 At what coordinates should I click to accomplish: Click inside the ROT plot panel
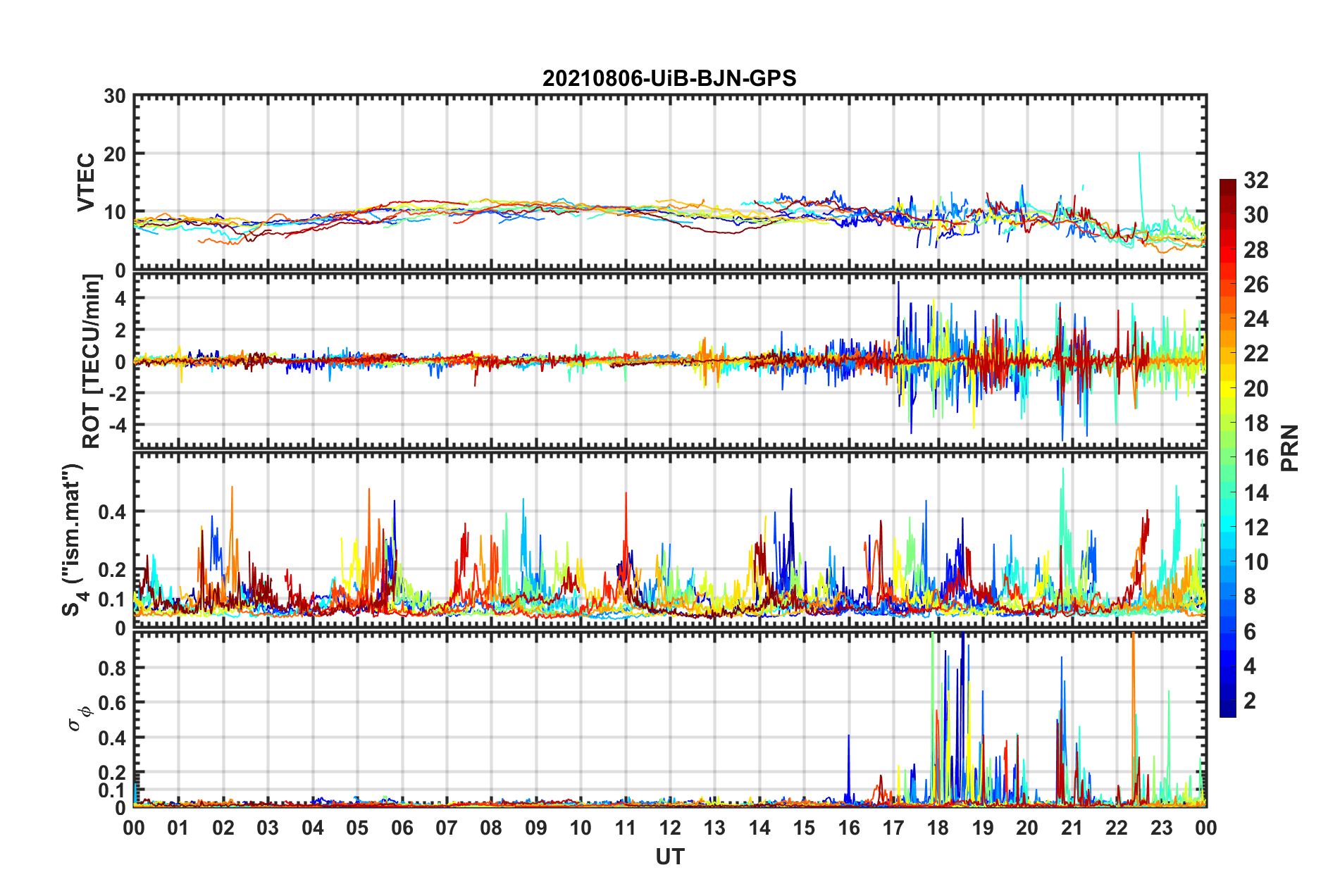click(x=670, y=361)
